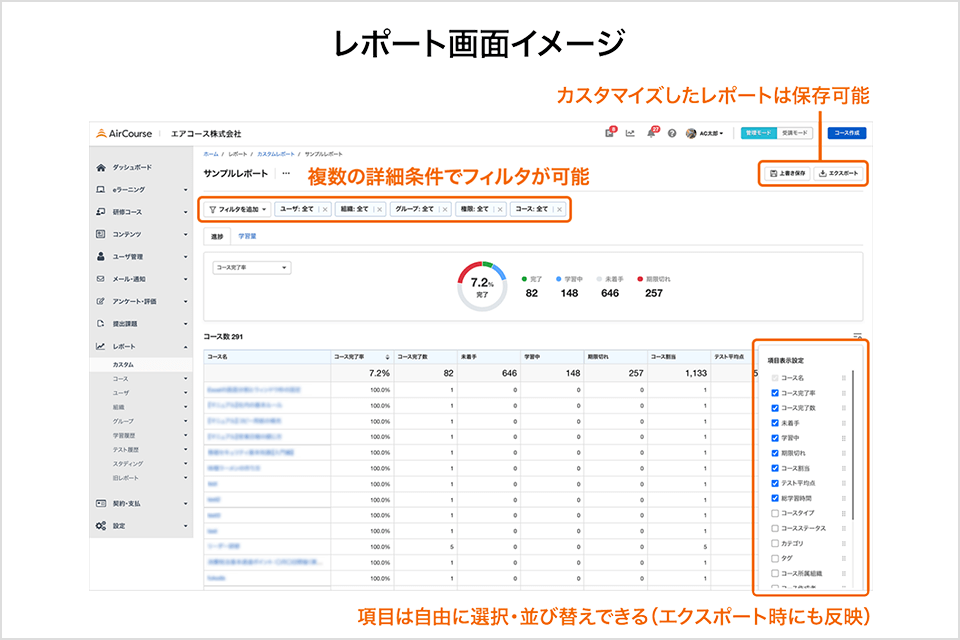Uncheck the コース完了数 column checkbox
The image size is (960, 640).
click(x=774, y=408)
